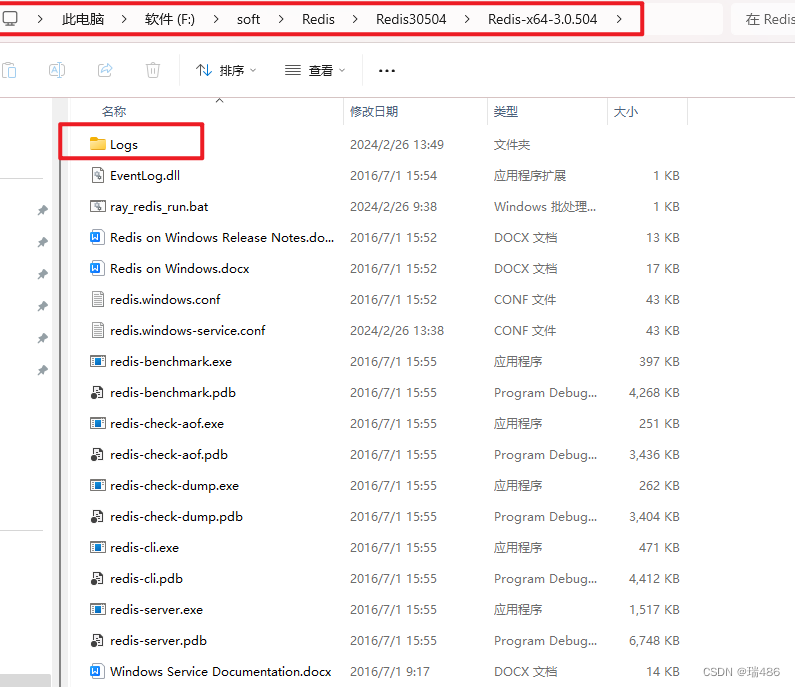Open the 排序 sort dropdown

point(226,70)
